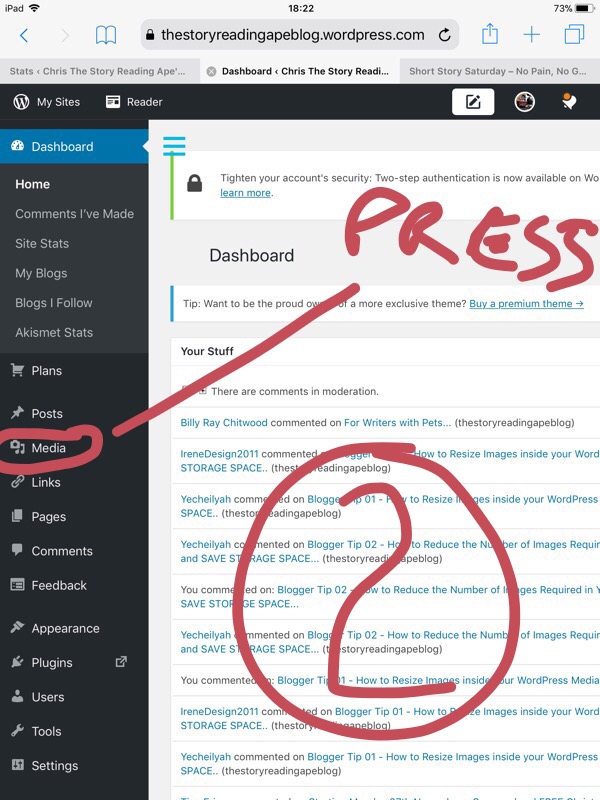Viewport: 600px width, 800px height.
Task: Open My Sites in admin bar
Action: [x=48, y=102]
